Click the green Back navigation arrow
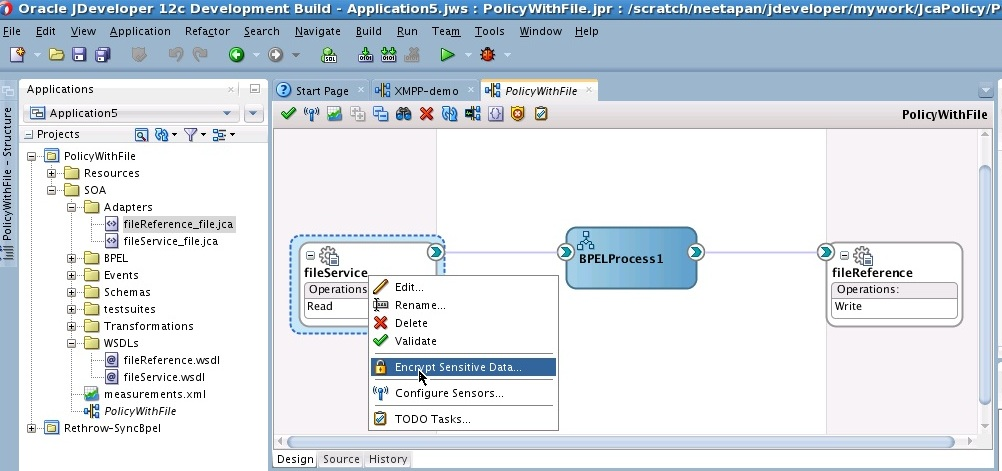 (x=236, y=55)
